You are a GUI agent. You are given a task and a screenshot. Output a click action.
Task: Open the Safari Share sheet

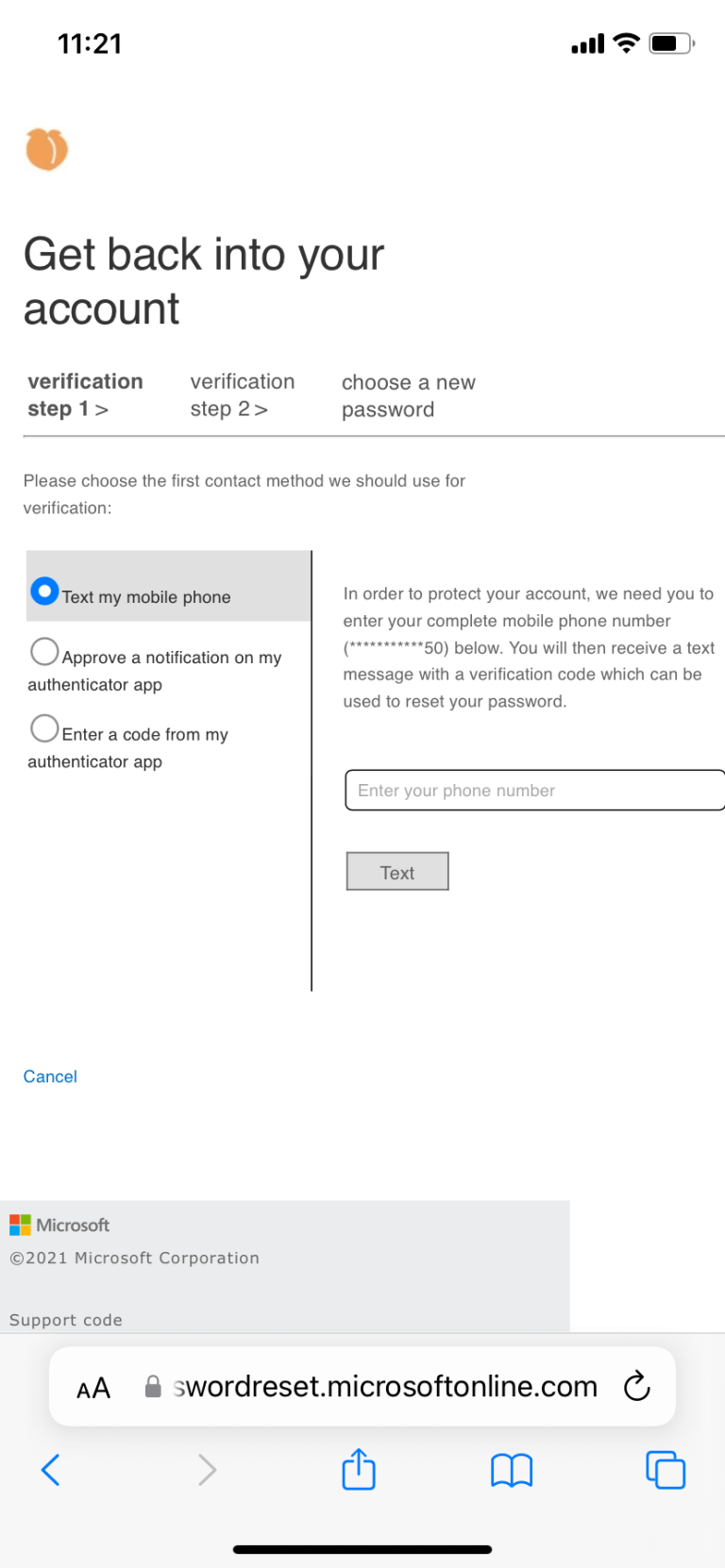pyautogui.click(x=358, y=1469)
